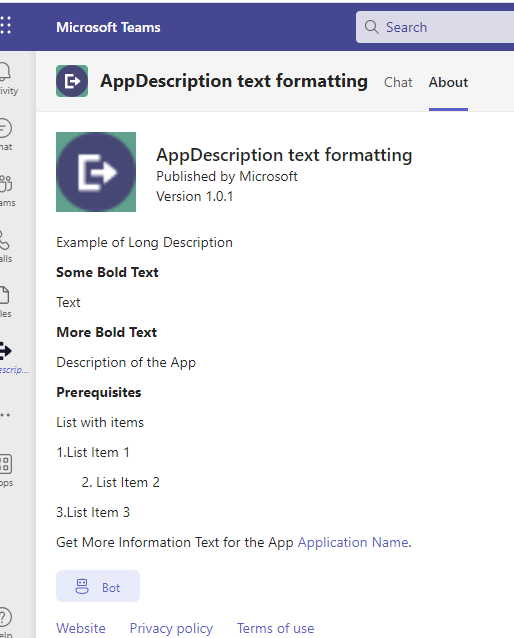Image resolution: width=514 pixels, height=638 pixels.
Task: Go to Chat in the left sidebar
Action: (x=6, y=135)
